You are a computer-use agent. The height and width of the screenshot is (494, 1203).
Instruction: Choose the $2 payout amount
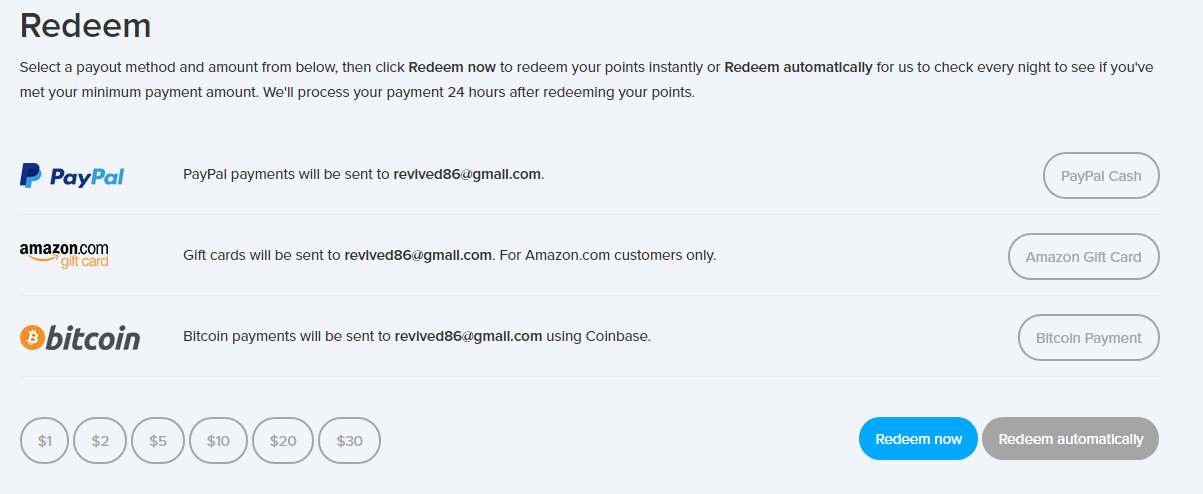[x=100, y=440]
